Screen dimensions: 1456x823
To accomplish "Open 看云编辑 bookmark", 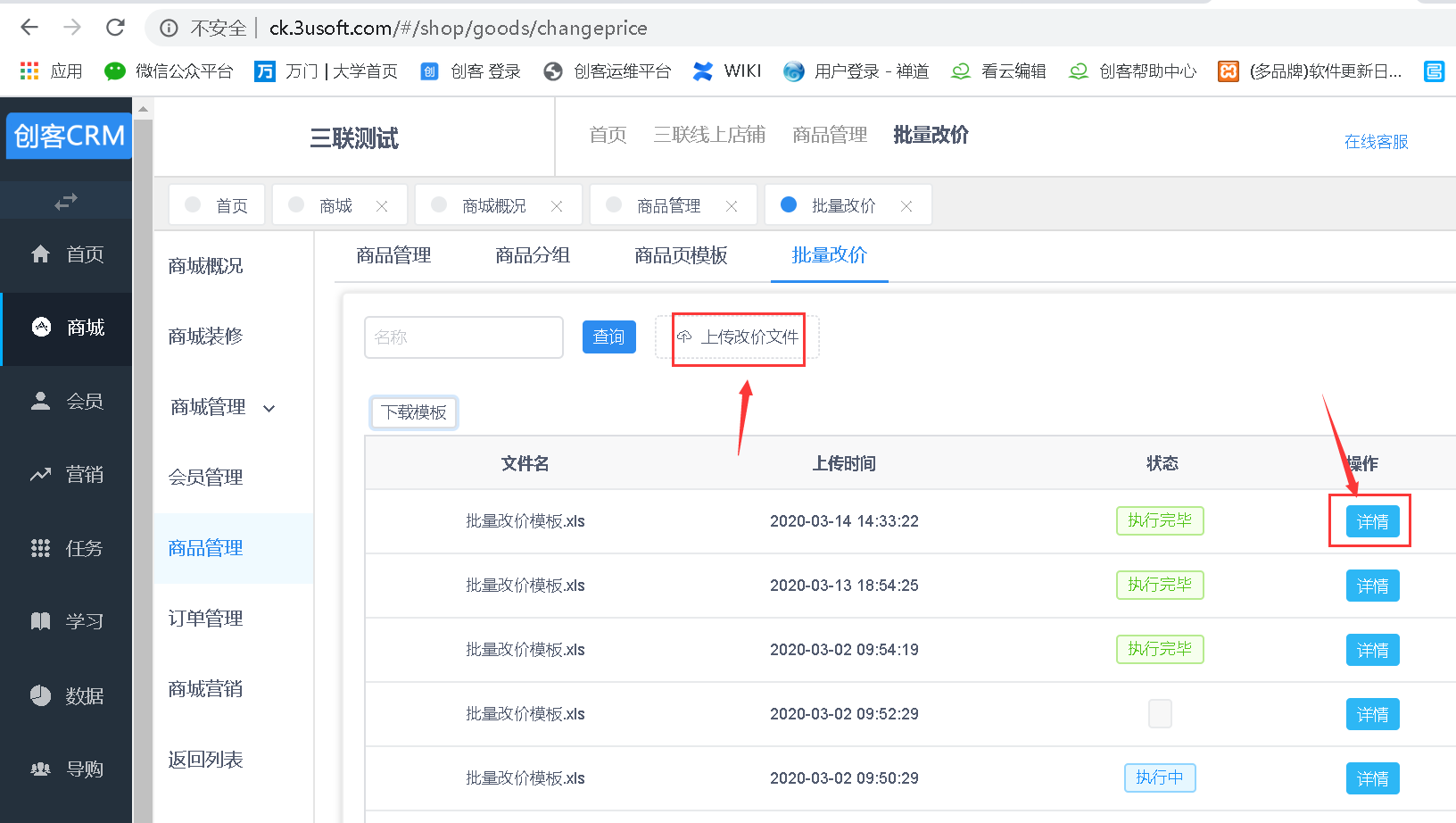I will (x=998, y=71).
